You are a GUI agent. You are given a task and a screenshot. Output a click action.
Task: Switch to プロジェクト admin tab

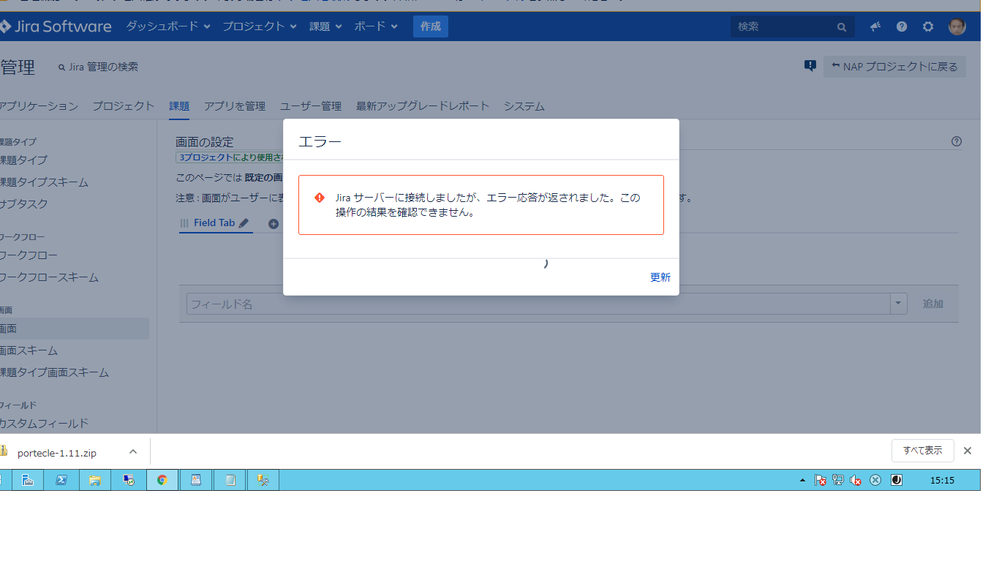click(124, 106)
